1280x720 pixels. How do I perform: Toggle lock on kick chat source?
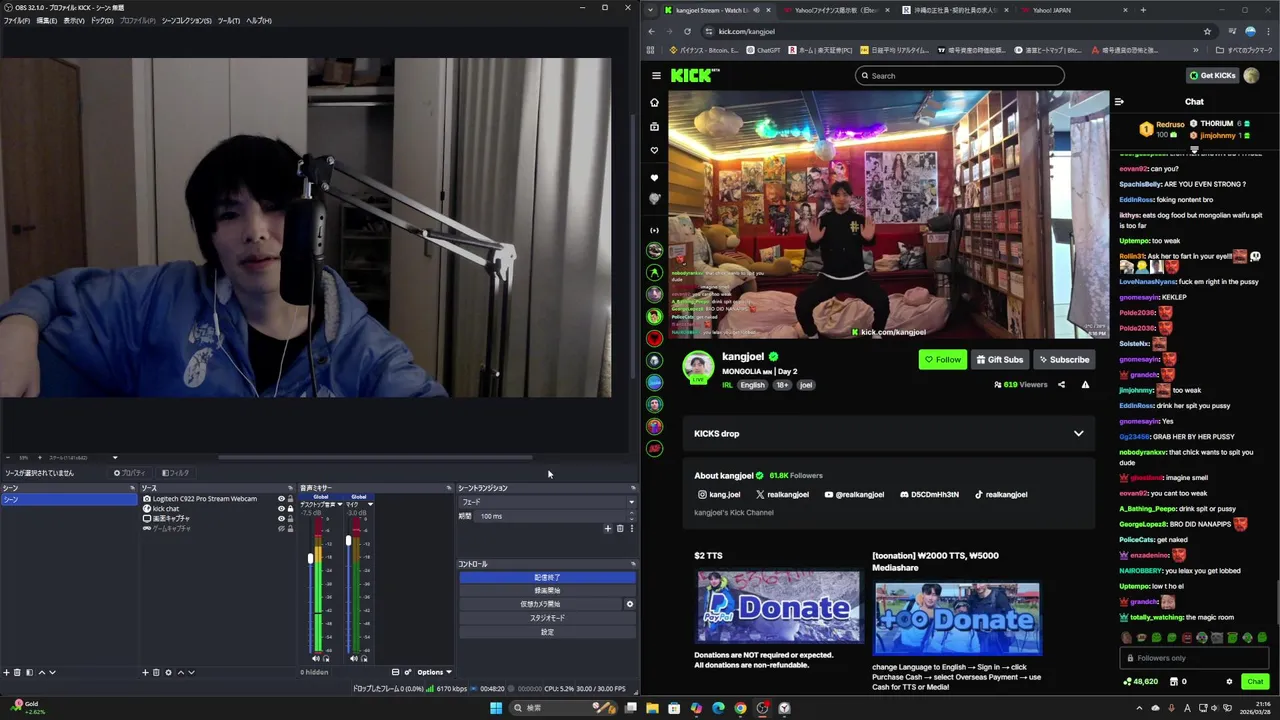(290, 509)
